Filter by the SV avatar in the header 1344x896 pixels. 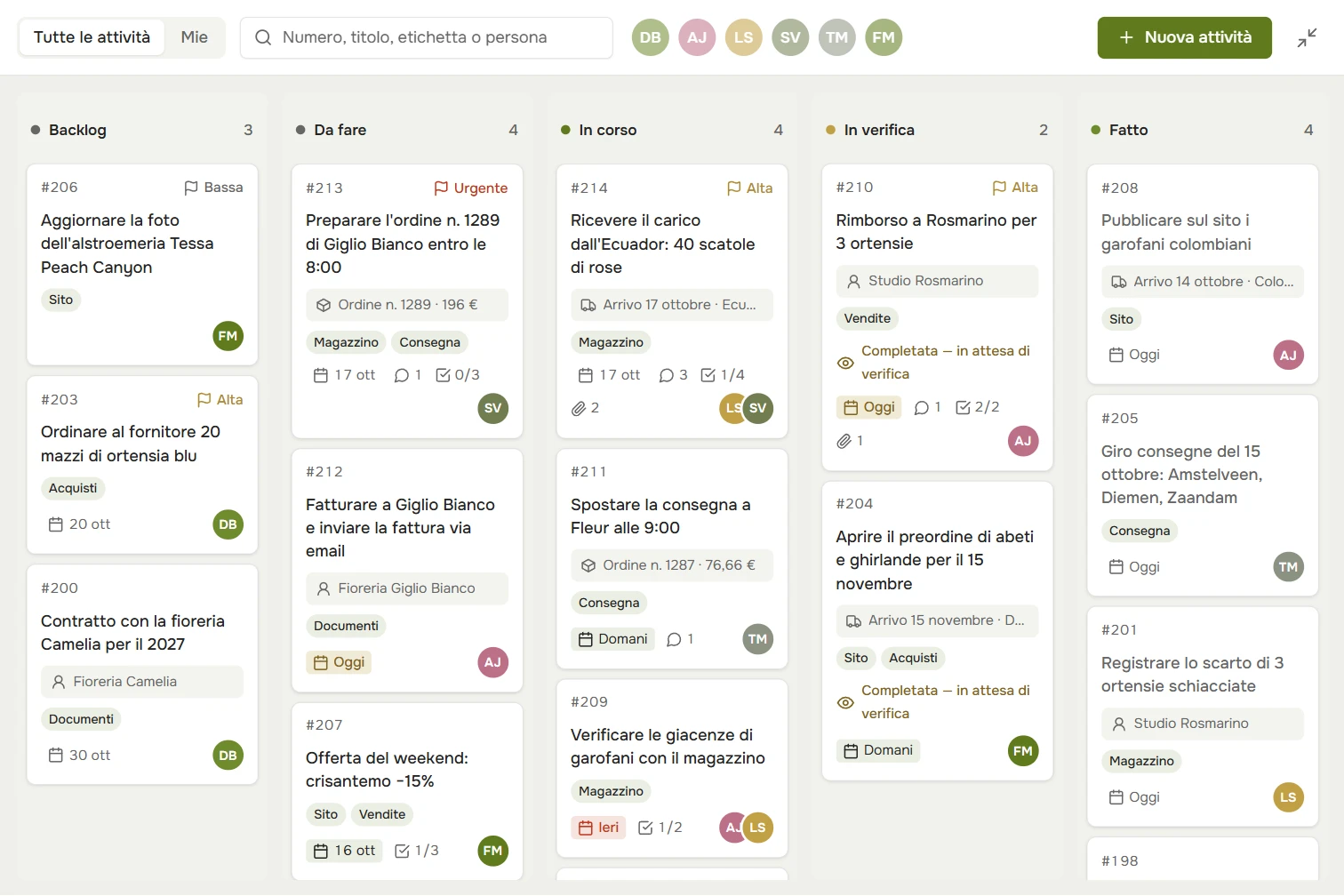click(790, 37)
